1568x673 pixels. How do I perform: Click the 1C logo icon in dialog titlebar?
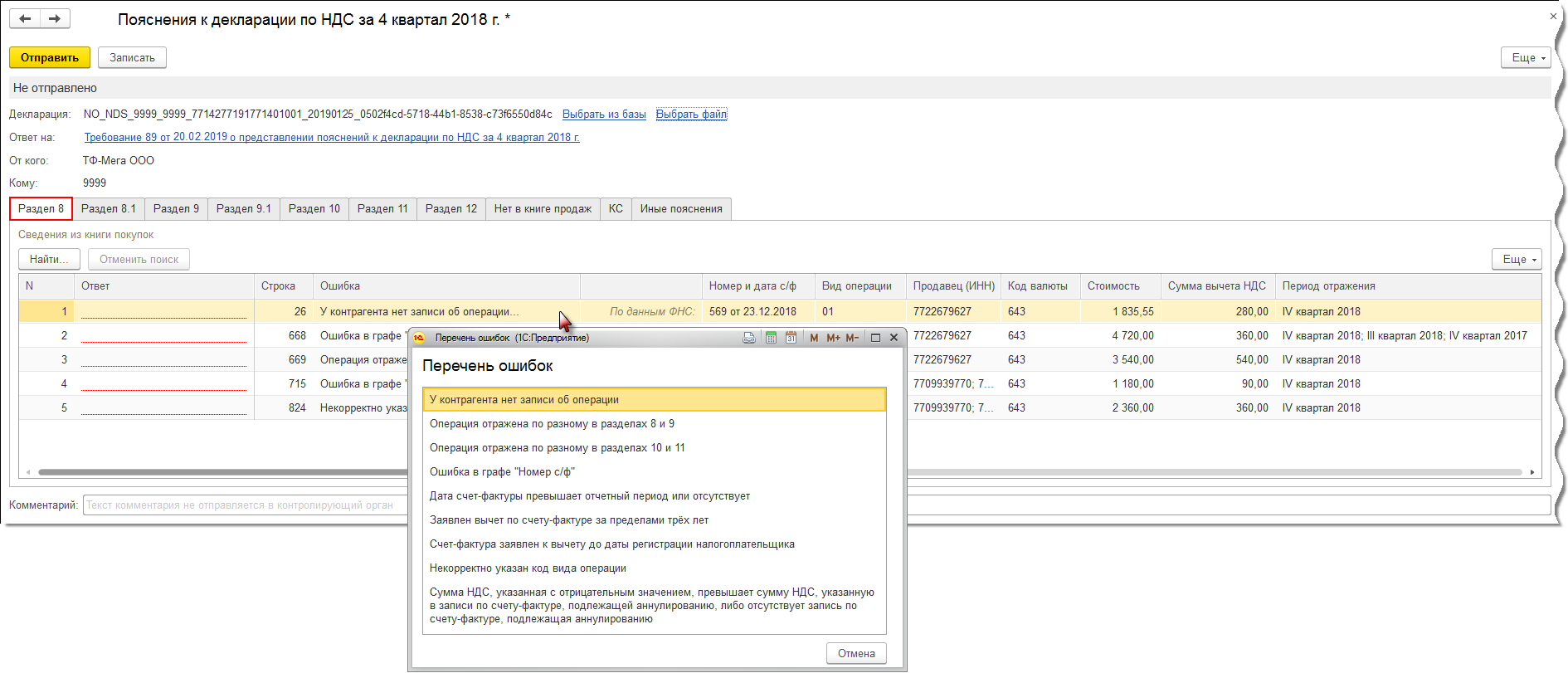point(419,338)
